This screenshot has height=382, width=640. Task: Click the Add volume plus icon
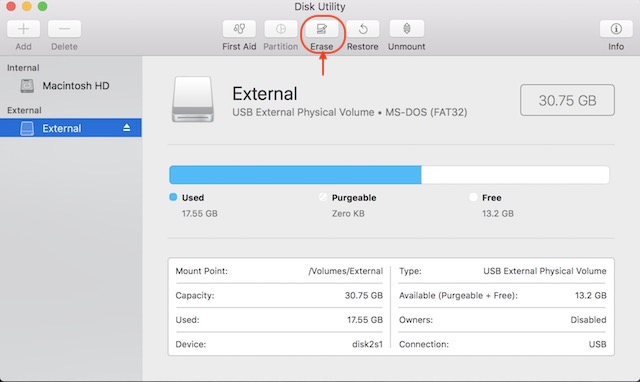(23, 29)
